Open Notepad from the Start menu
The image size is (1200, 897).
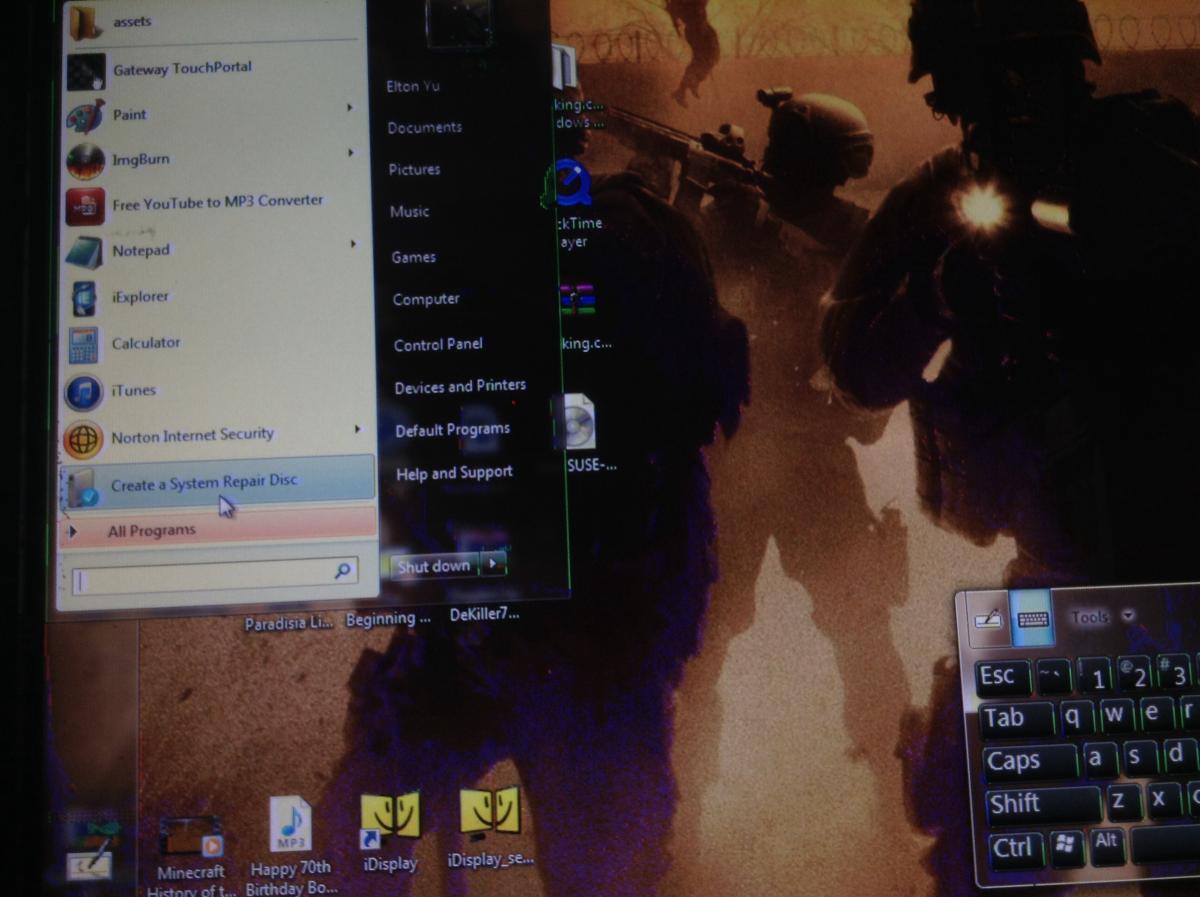212,250
